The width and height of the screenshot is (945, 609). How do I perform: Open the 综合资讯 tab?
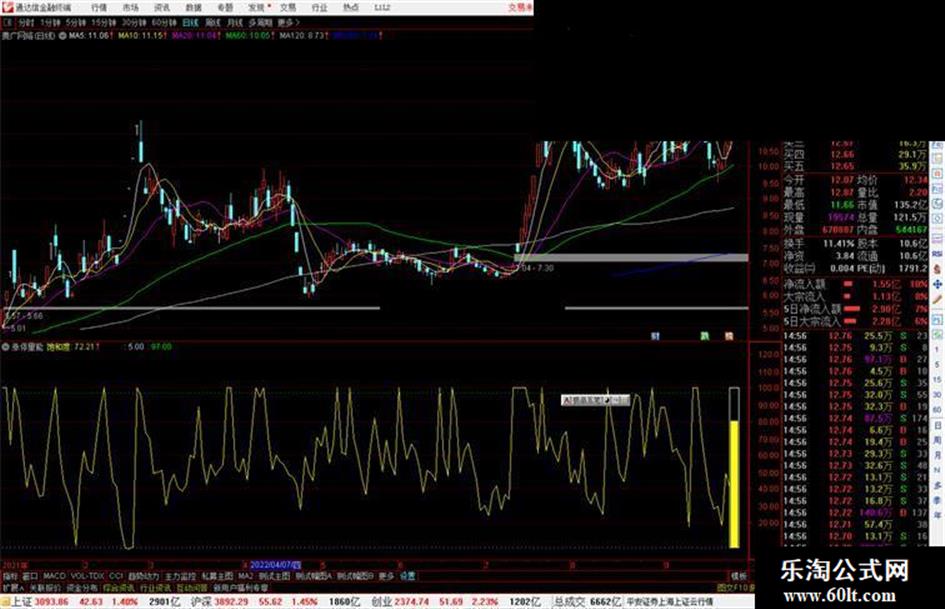tap(119, 587)
